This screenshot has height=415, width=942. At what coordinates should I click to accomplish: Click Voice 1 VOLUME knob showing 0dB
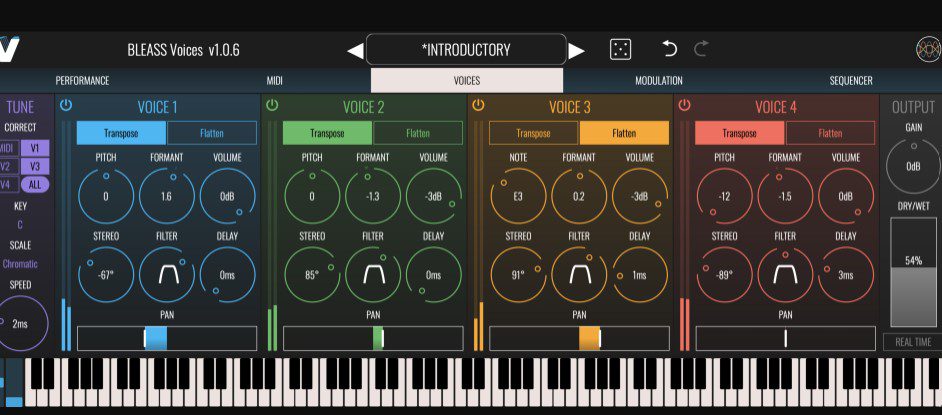pyautogui.click(x=228, y=196)
